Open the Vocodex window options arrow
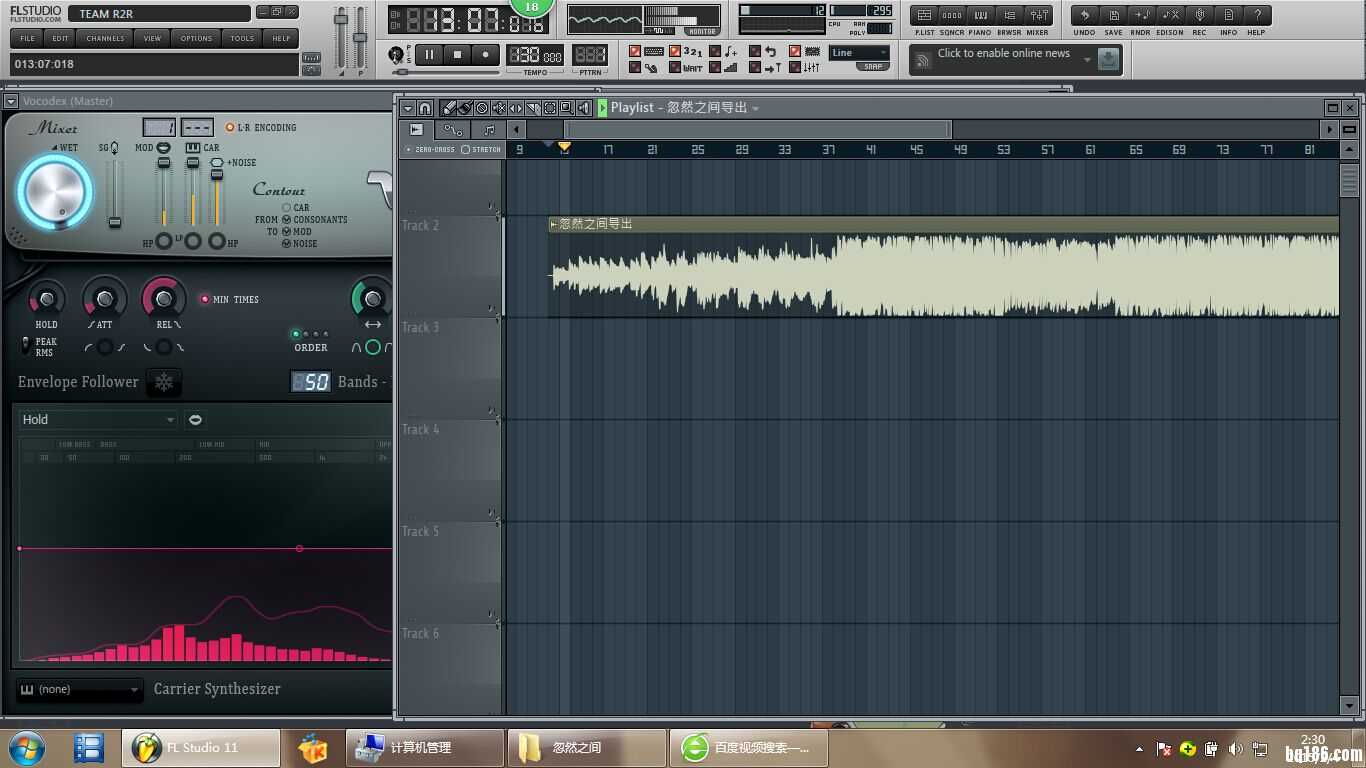 pos(11,101)
